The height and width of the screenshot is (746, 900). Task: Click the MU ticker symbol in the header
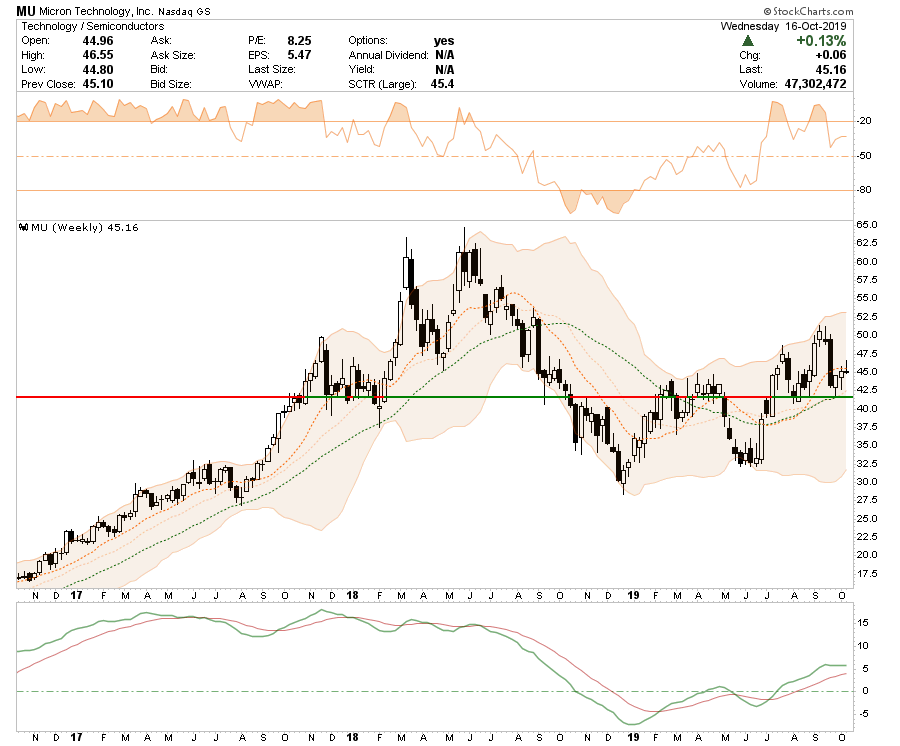coord(25,11)
